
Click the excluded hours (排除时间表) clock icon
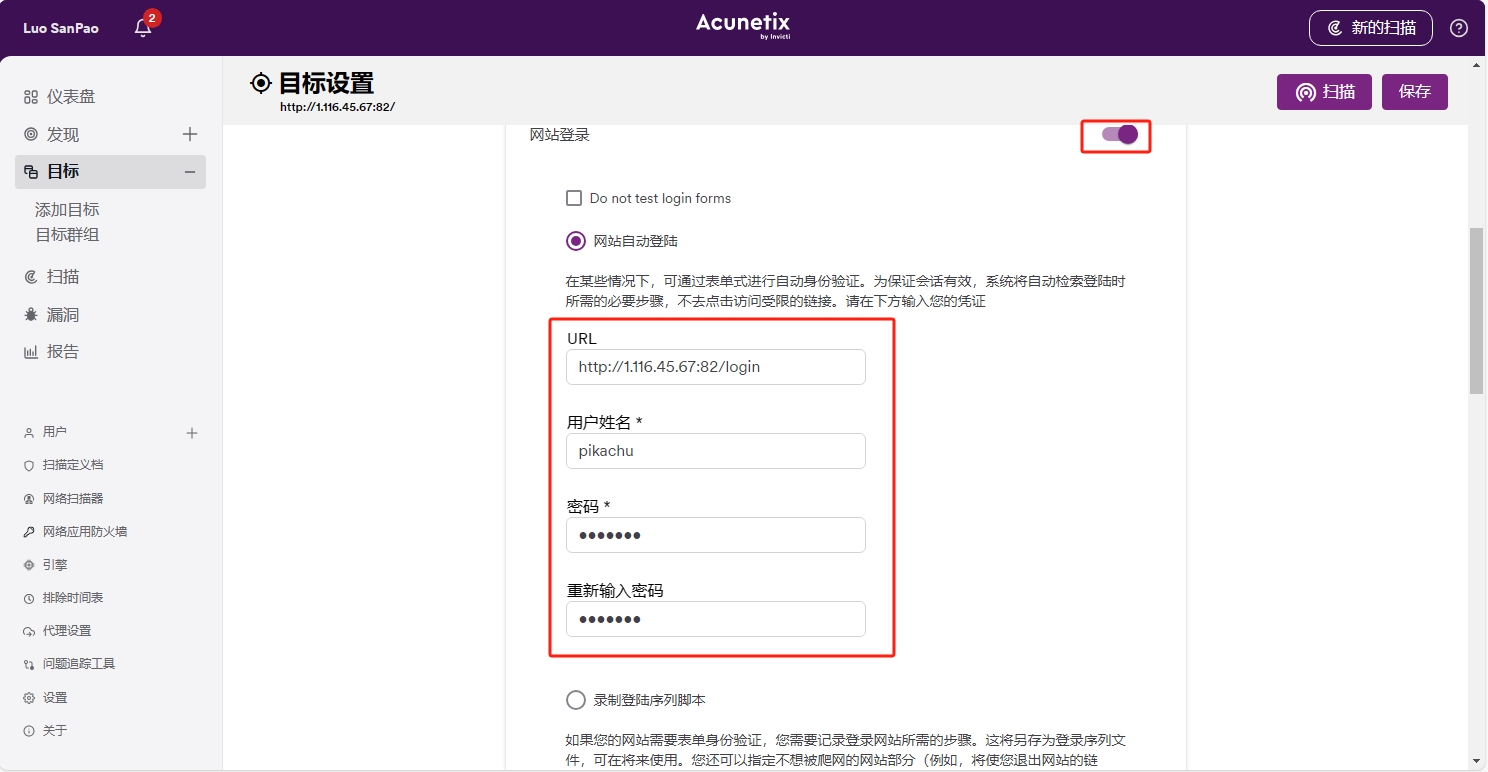tap(29, 598)
